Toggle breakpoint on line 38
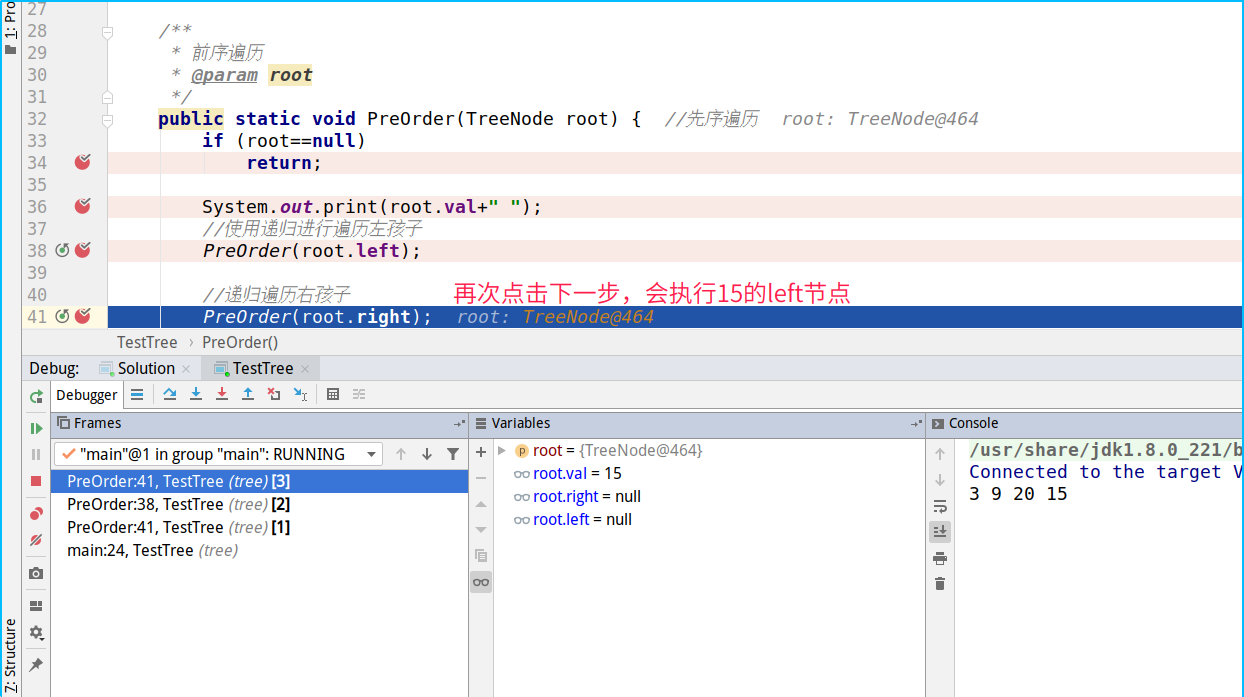 click(83, 250)
